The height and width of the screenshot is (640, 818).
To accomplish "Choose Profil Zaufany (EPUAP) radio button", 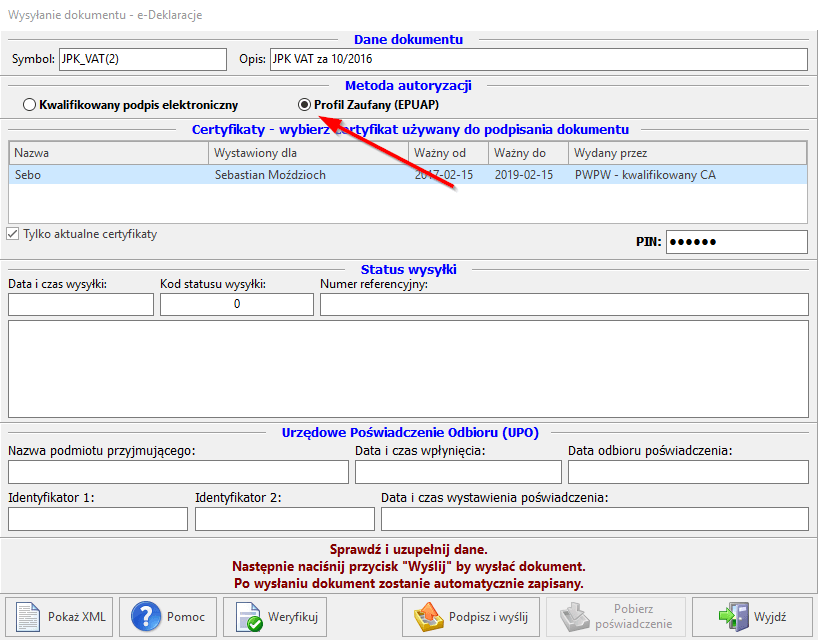I will [x=304, y=105].
